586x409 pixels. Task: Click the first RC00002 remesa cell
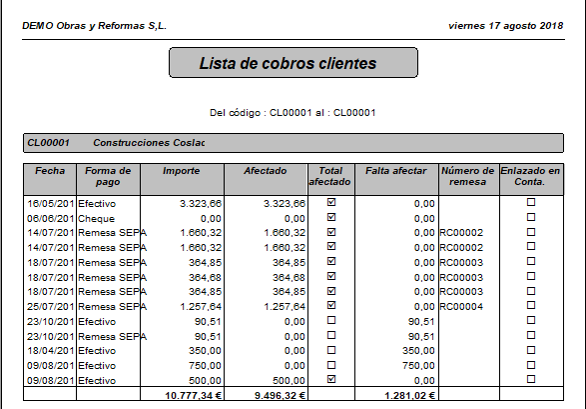461,233
